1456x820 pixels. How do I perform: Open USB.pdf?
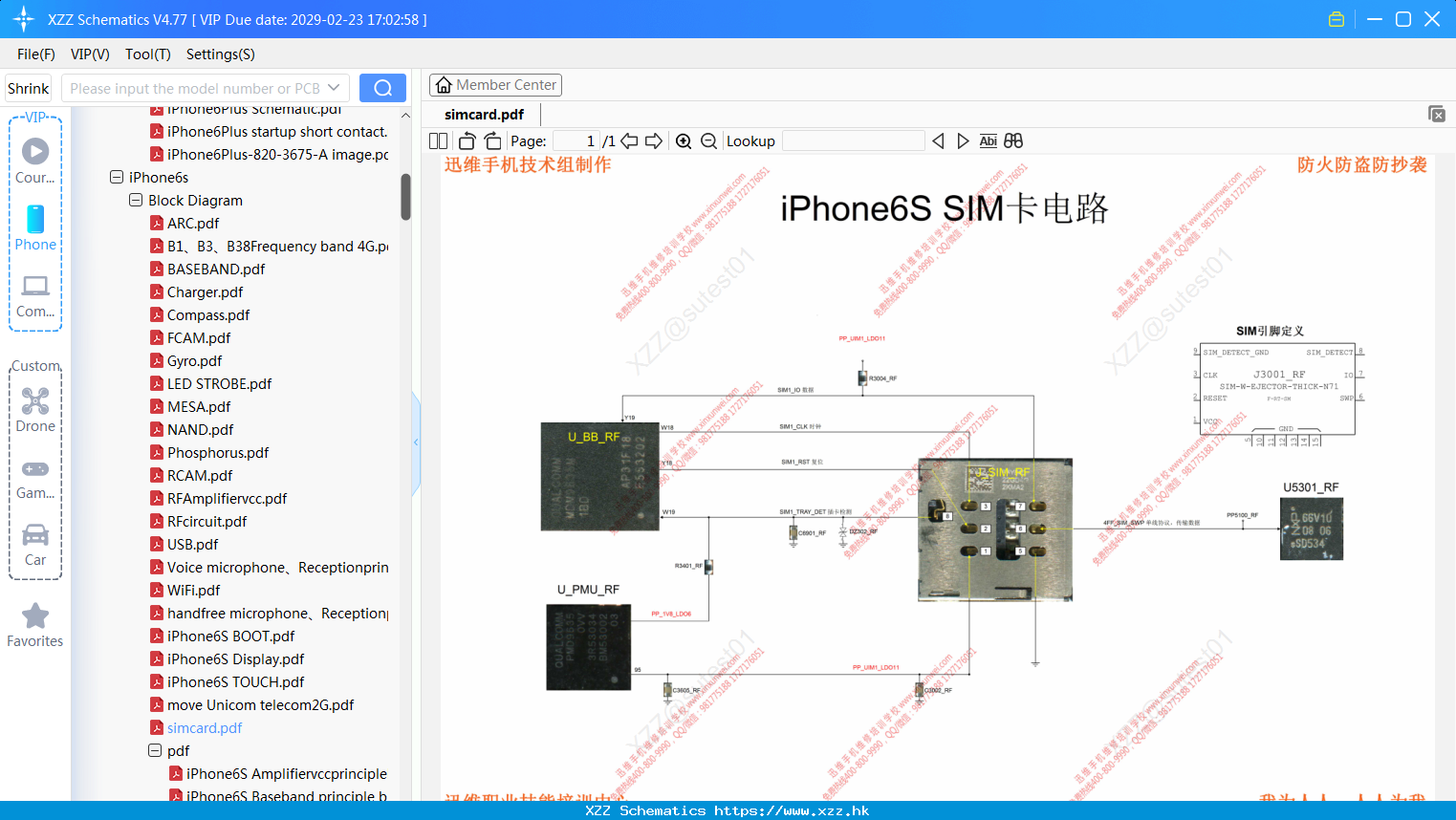point(193,544)
